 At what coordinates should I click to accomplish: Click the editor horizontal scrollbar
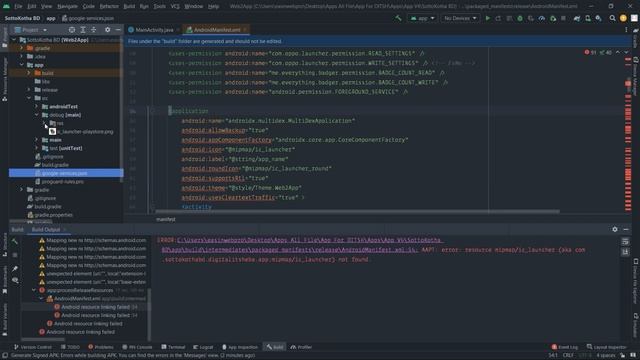[x=357, y=211]
